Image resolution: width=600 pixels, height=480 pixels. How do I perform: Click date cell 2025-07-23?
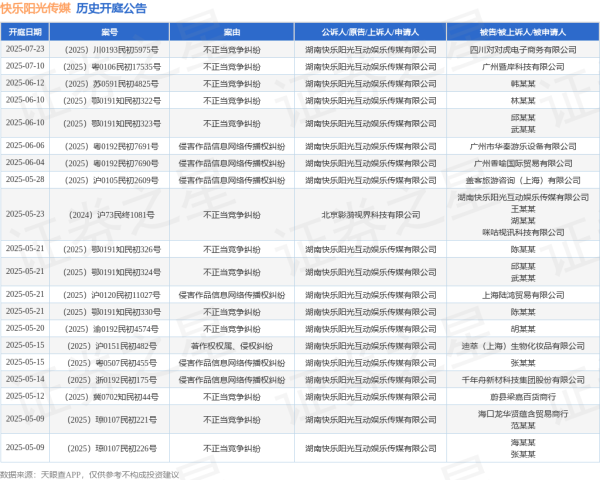pos(25,49)
